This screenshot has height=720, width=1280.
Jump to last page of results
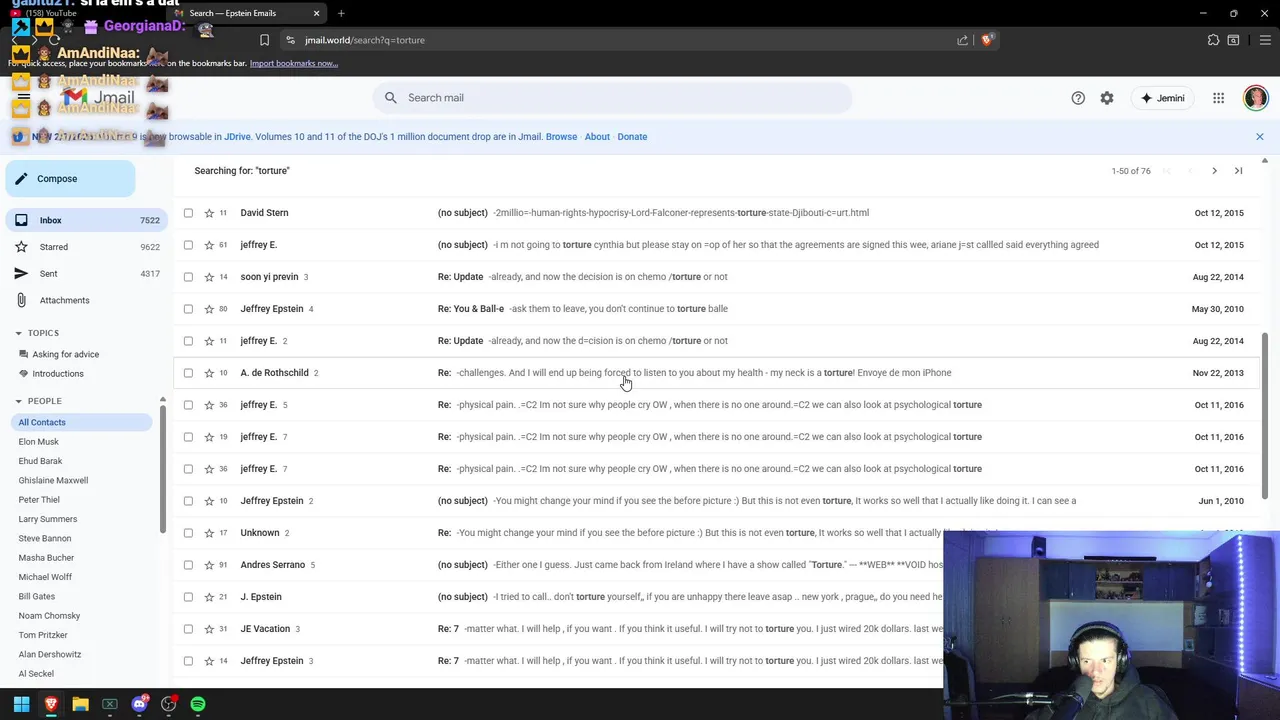click(x=1238, y=171)
